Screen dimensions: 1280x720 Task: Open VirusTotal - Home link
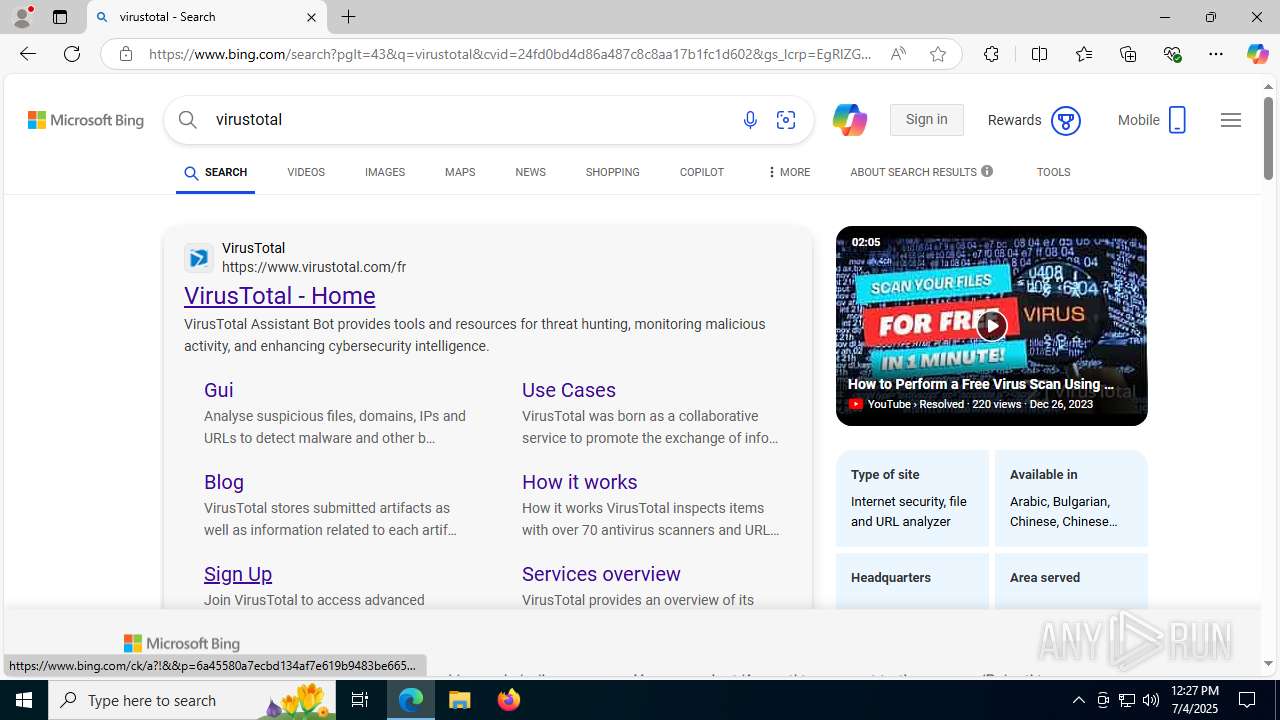[280, 296]
